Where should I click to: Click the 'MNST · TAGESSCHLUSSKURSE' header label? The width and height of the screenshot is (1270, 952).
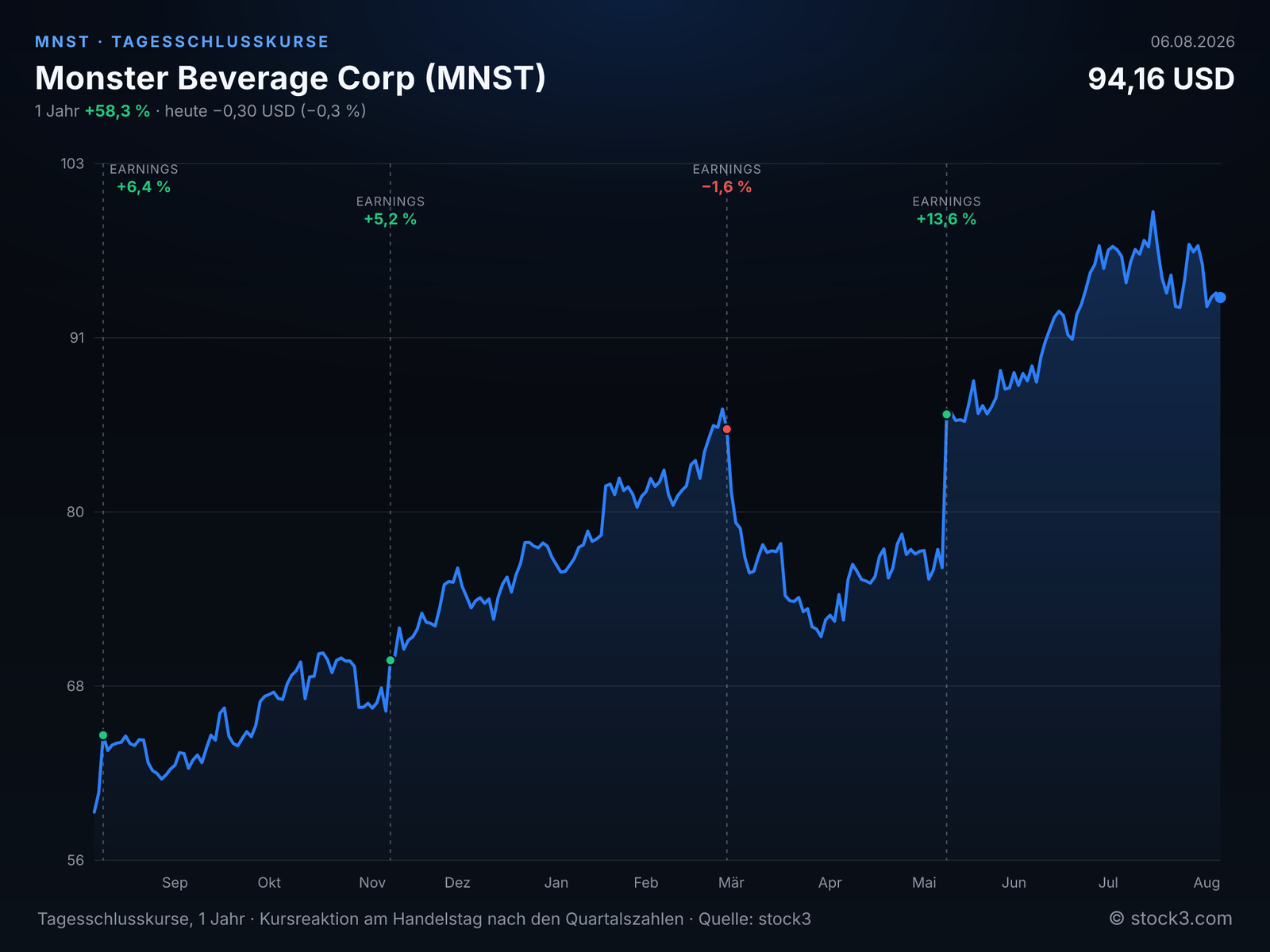click(182, 41)
